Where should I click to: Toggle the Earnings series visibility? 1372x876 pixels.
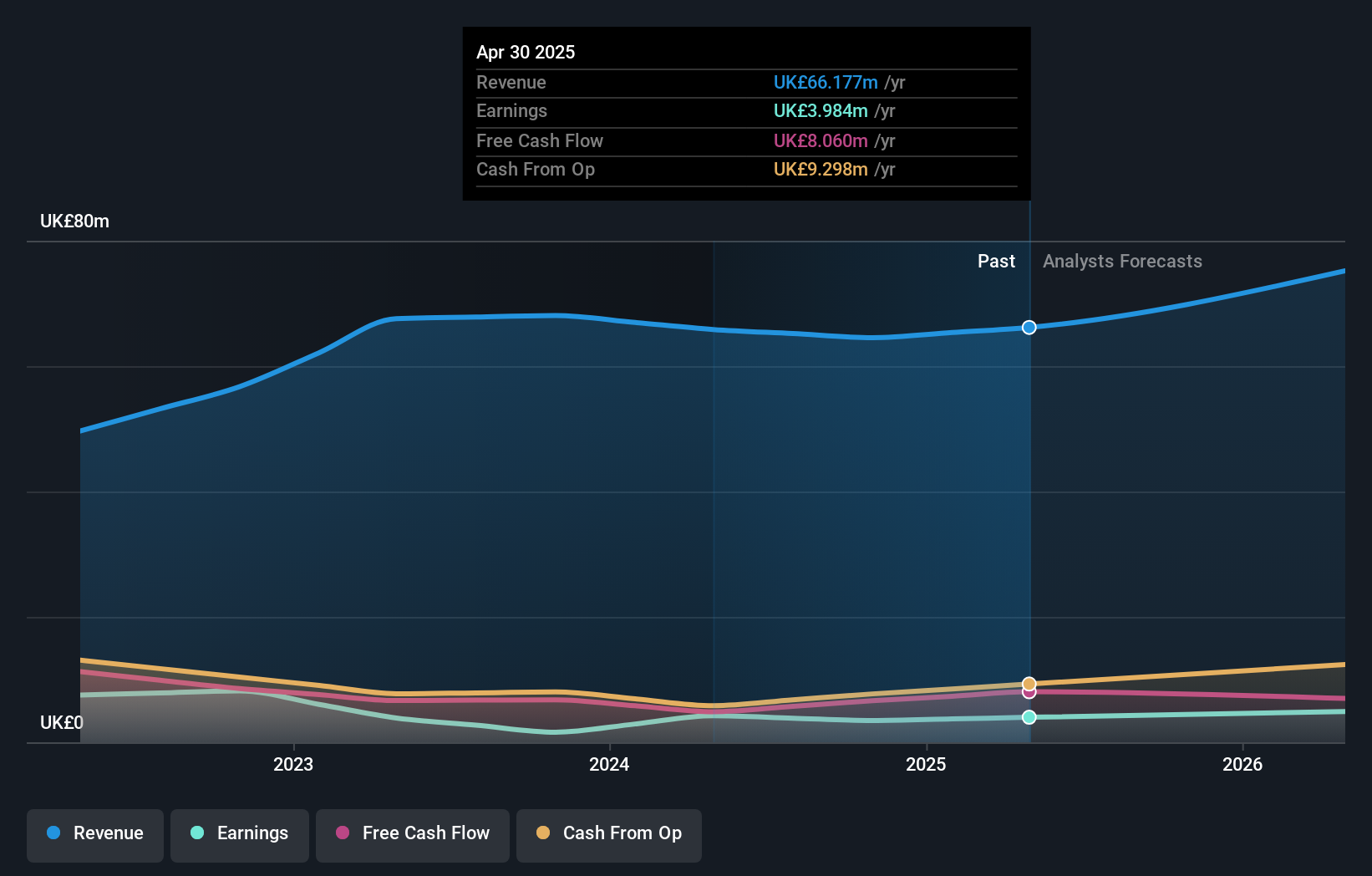point(239,833)
